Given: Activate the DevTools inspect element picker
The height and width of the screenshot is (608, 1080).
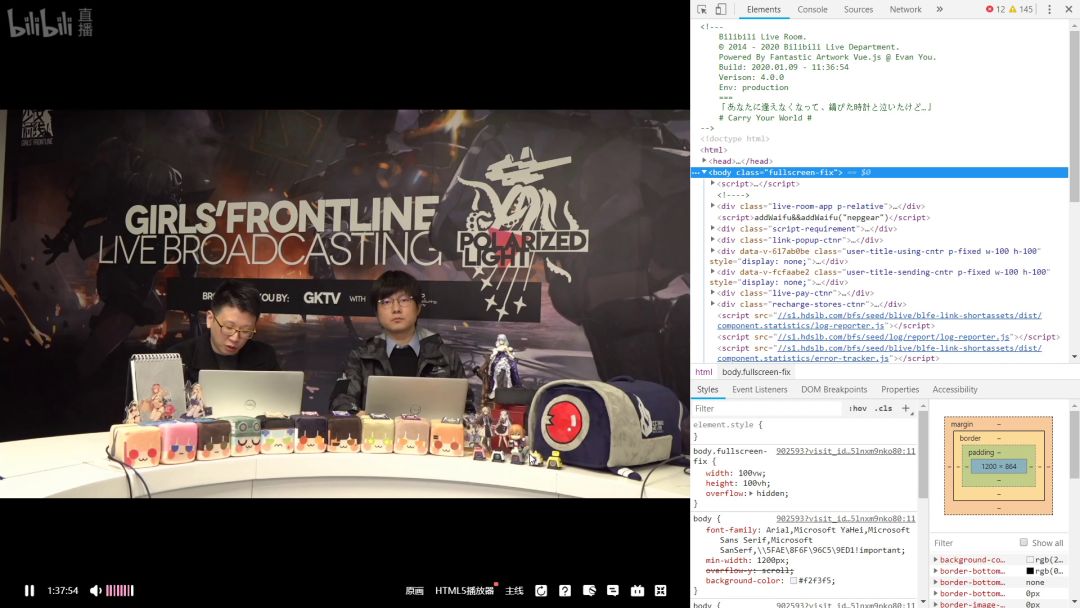Looking at the screenshot, I should 702,10.
